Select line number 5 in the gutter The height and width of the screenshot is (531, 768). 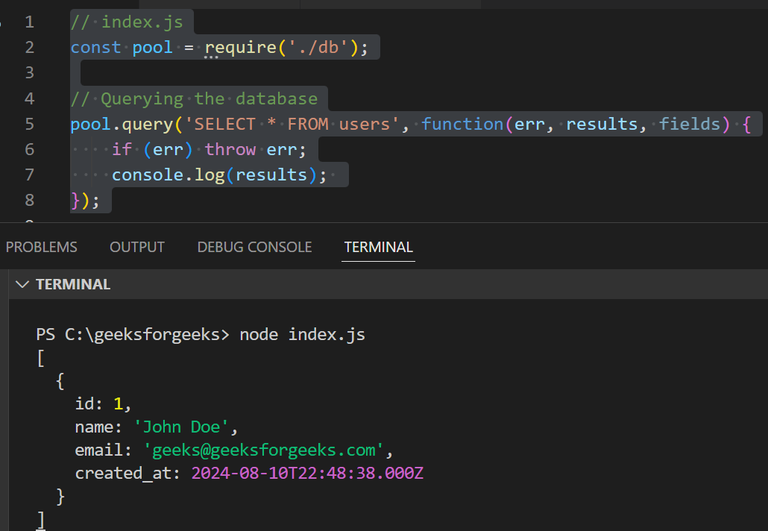click(x=29, y=124)
